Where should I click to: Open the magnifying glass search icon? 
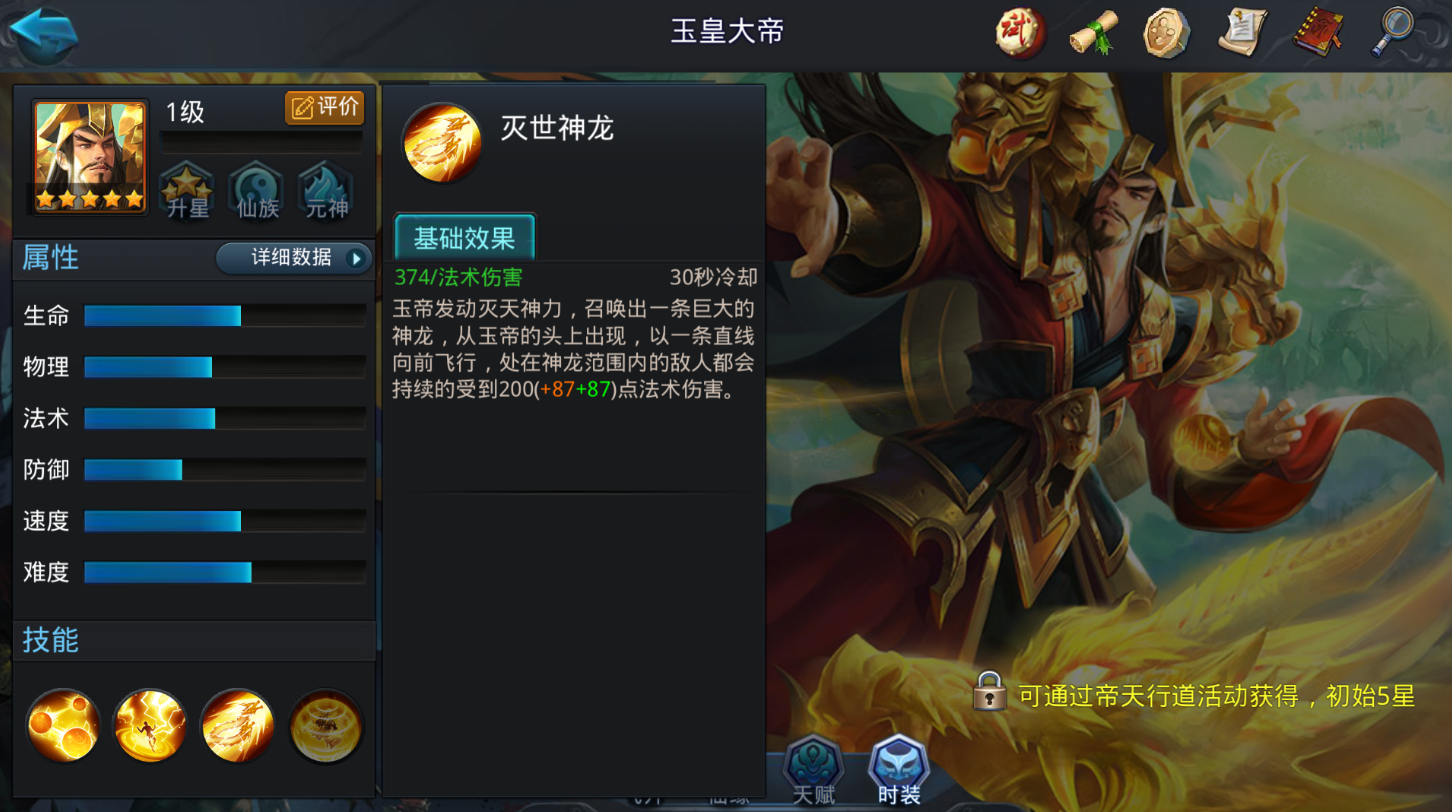(1396, 33)
